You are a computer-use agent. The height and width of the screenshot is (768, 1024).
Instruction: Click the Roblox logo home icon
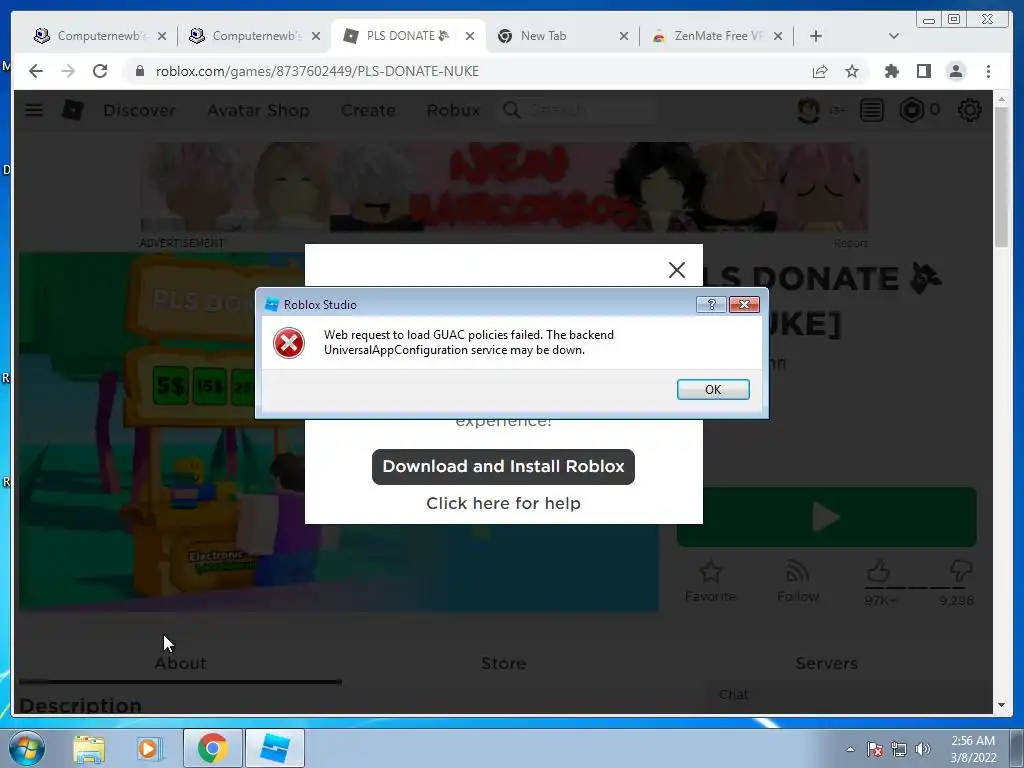tap(72, 110)
